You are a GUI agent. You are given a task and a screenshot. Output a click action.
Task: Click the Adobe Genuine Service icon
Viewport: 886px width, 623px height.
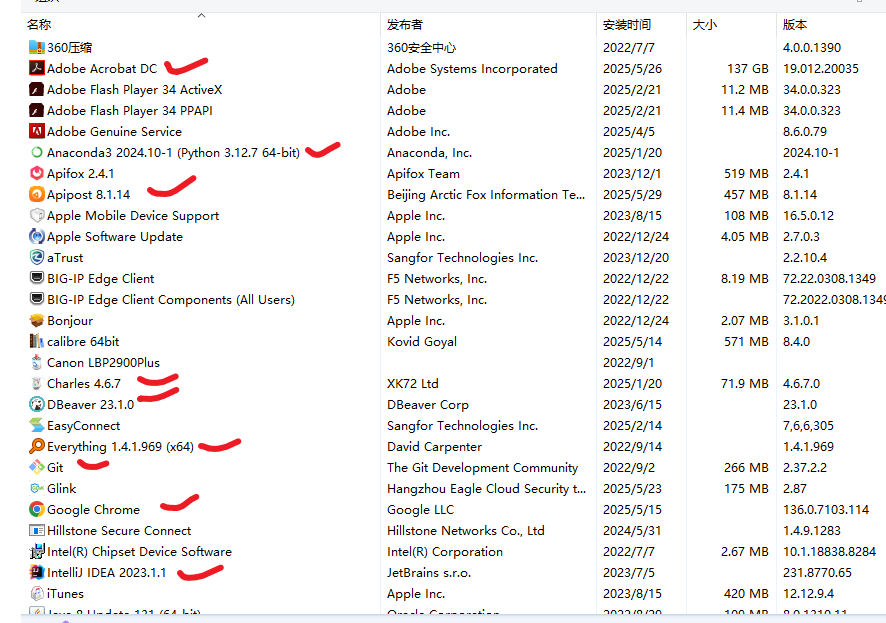[37, 131]
